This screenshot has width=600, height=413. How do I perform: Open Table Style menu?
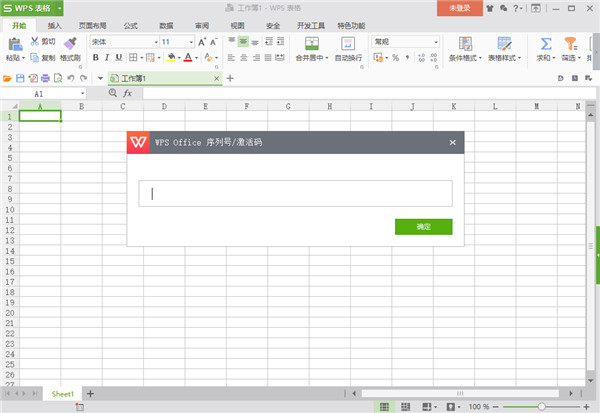pyautogui.click(x=504, y=50)
